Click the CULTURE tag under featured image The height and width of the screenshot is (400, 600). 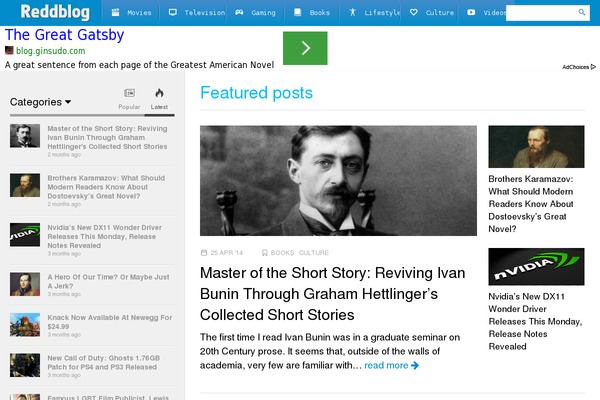pyautogui.click(x=314, y=253)
